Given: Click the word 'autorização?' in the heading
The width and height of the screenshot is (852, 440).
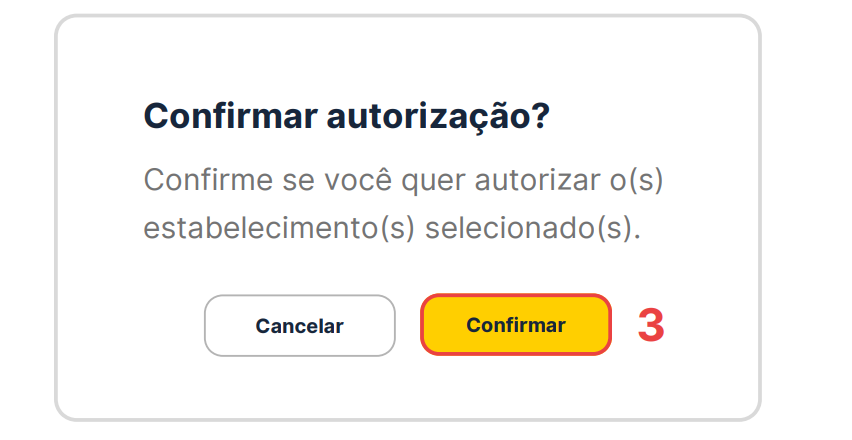Looking at the screenshot, I should click(x=439, y=116).
